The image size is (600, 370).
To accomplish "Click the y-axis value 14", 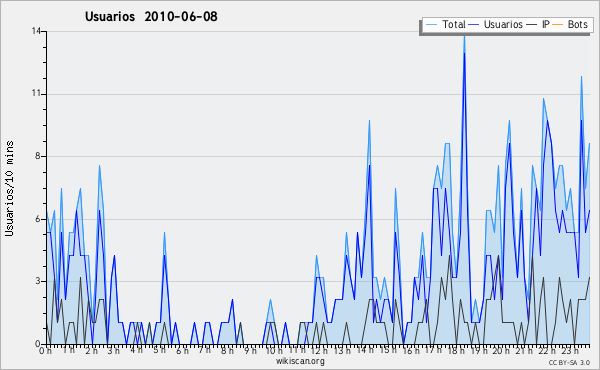I will 36,31.
